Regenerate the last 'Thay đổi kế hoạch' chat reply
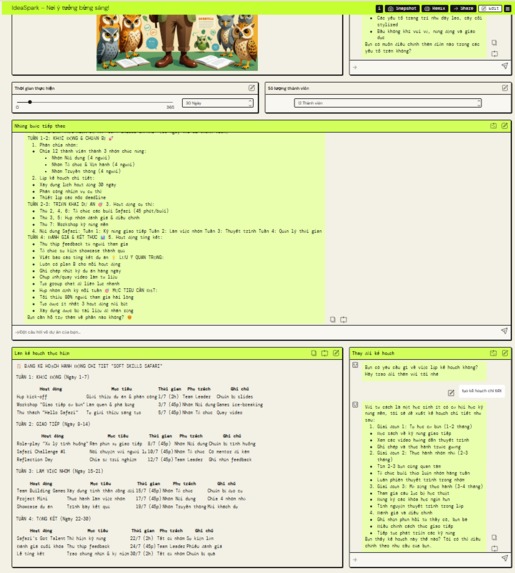Viewport: 515px width, 573px height. [x=494, y=548]
